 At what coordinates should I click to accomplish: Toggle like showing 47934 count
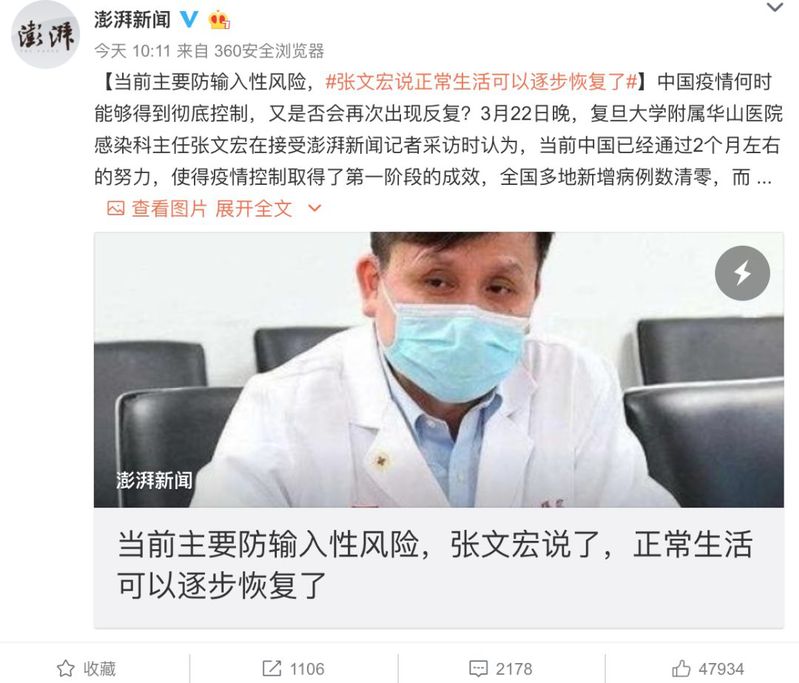(708, 668)
